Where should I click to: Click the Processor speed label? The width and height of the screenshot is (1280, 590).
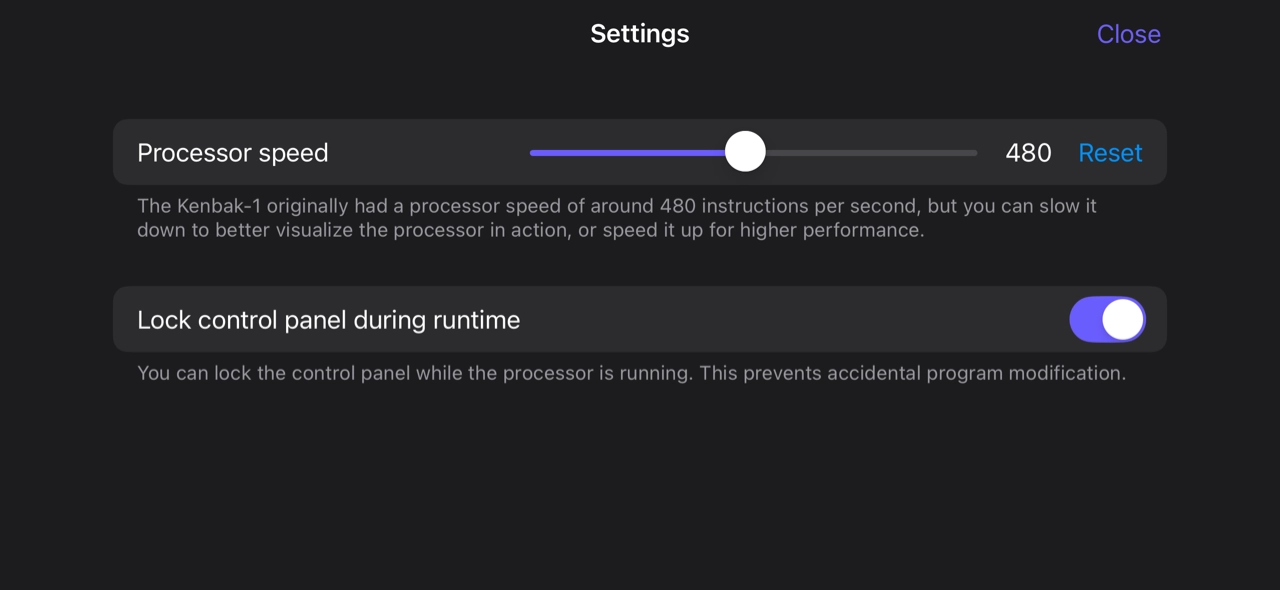pyautogui.click(x=232, y=153)
